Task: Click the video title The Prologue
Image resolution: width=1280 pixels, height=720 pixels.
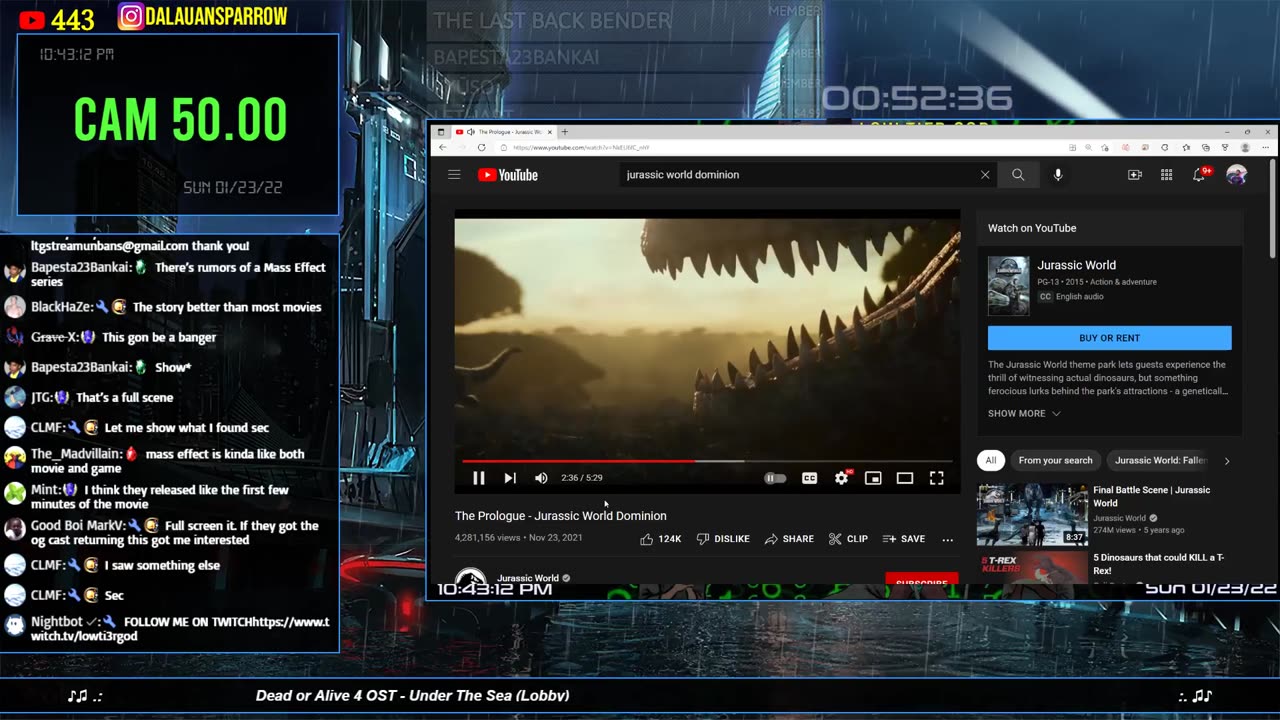Action: [560, 516]
